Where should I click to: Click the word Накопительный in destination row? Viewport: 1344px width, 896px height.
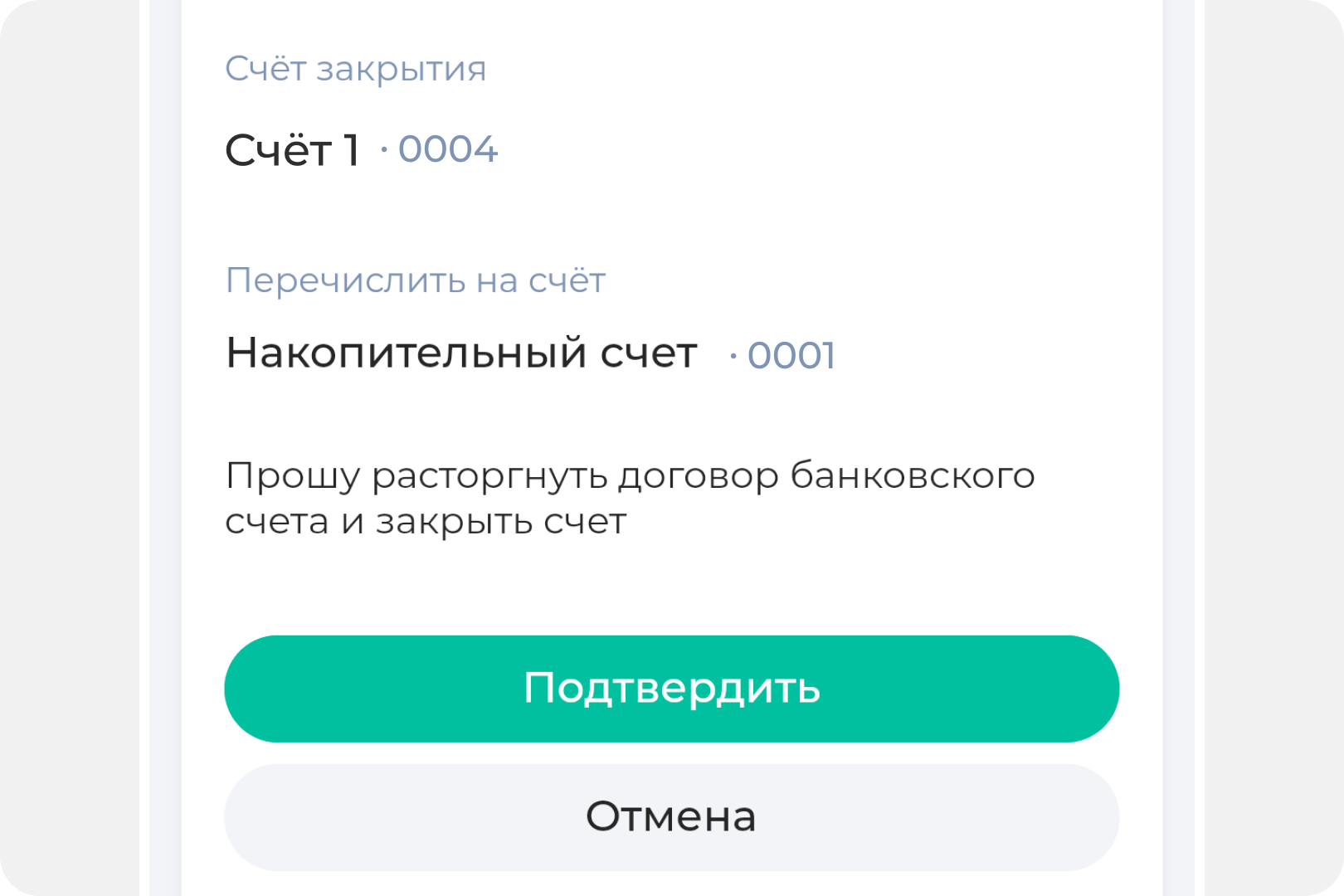coord(407,353)
